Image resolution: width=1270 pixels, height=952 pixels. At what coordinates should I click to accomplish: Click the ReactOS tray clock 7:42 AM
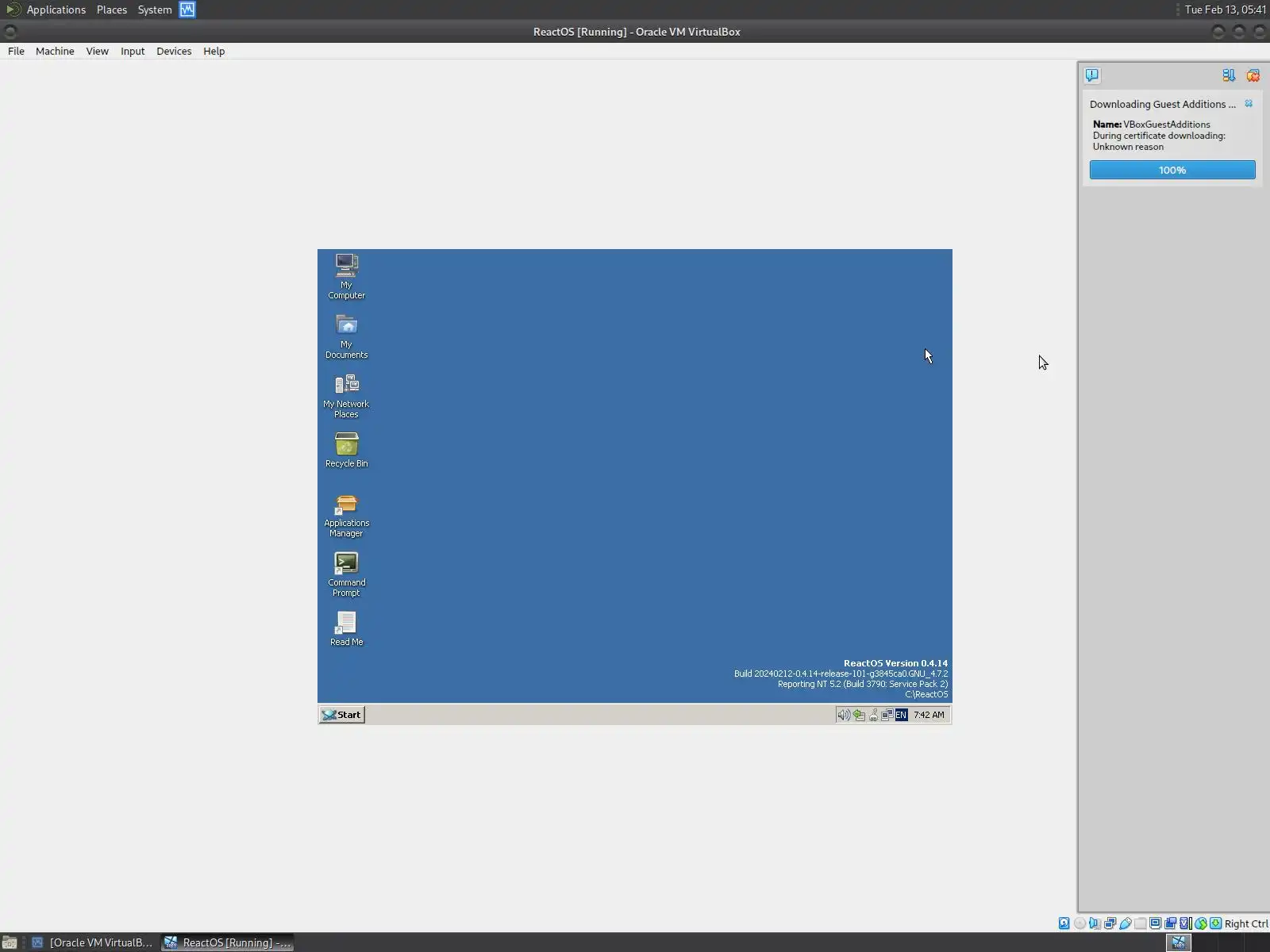pos(929,715)
